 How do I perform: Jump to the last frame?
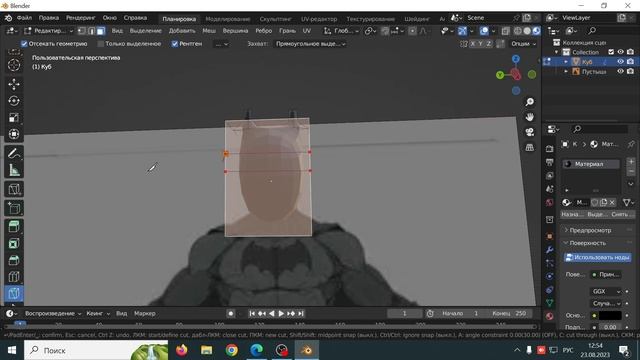tap(301, 313)
